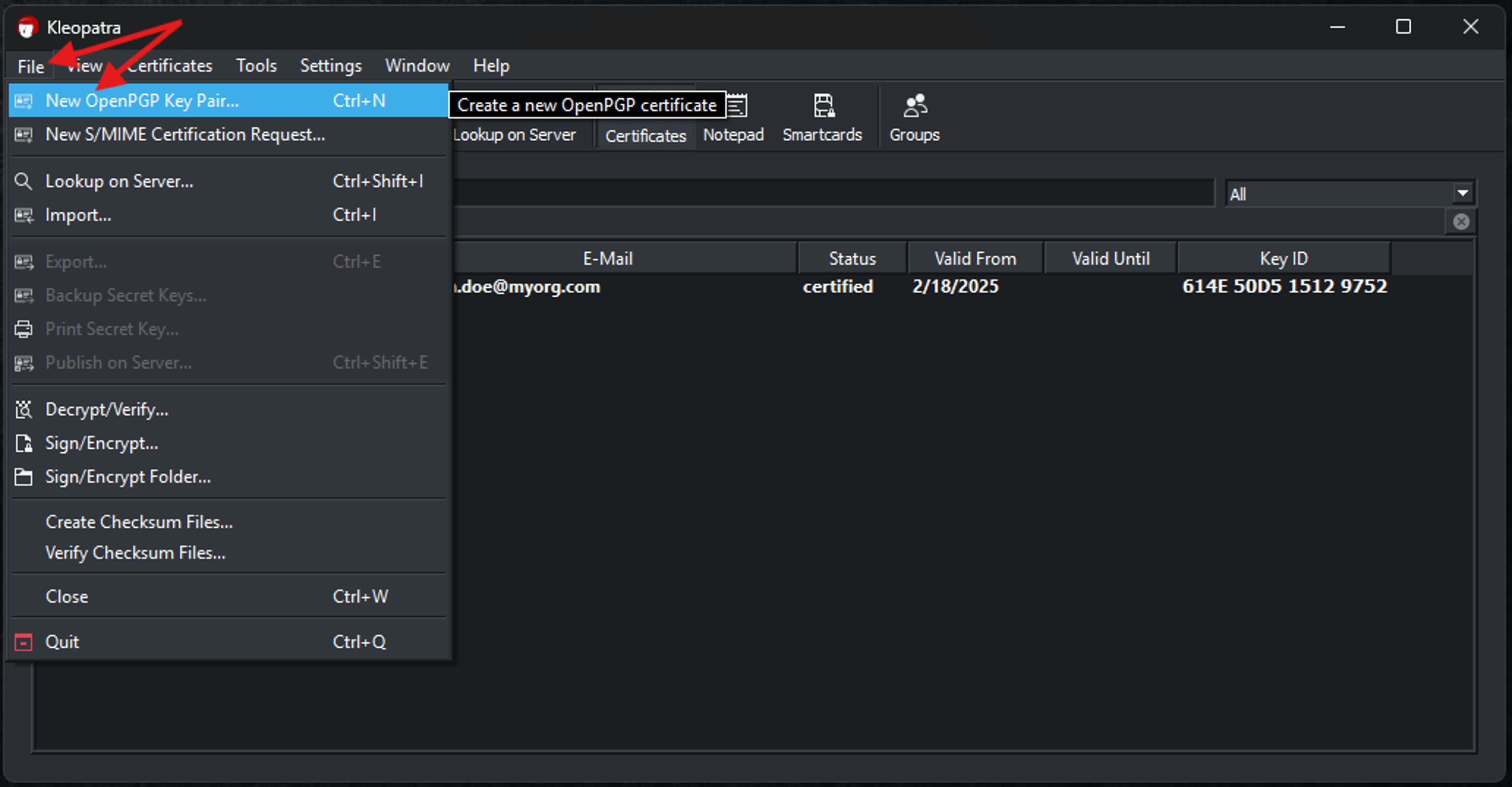Viewport: 1512px width, 787px height.
Task: Click the red Quit icon
Action: click(24, 643)
